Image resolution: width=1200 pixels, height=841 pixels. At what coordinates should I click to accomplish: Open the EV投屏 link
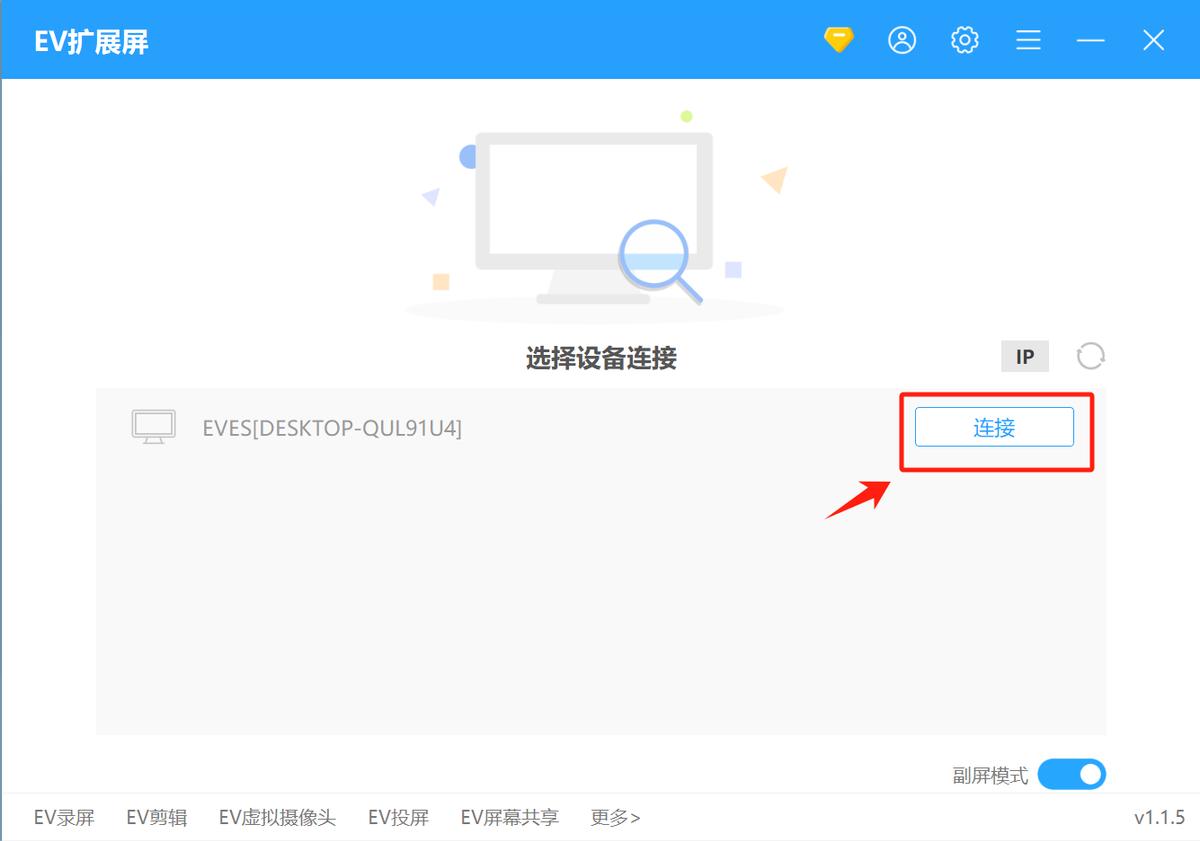tap(398, 817)
